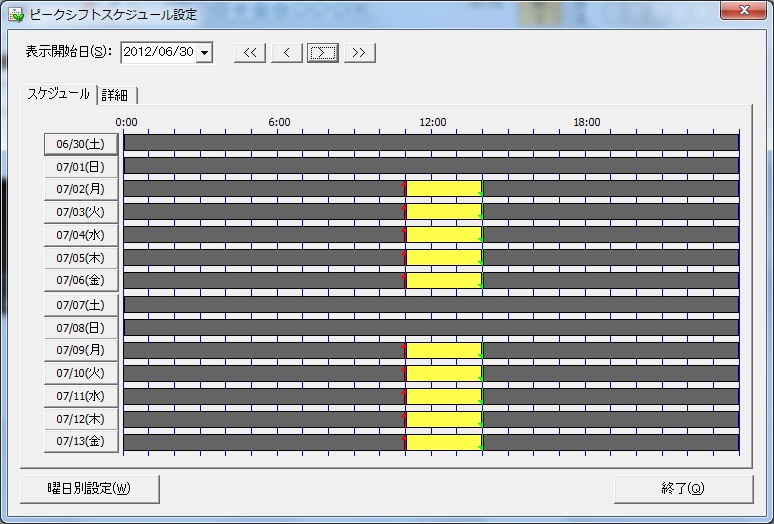Click the 07/10(火) day button

[81, 373]
